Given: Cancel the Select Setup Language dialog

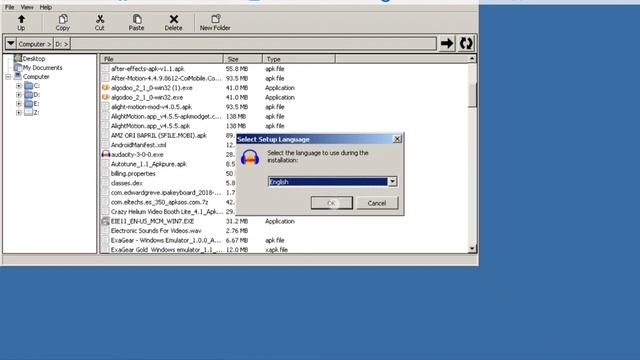Looking at the screenshot, I should 377,203.
